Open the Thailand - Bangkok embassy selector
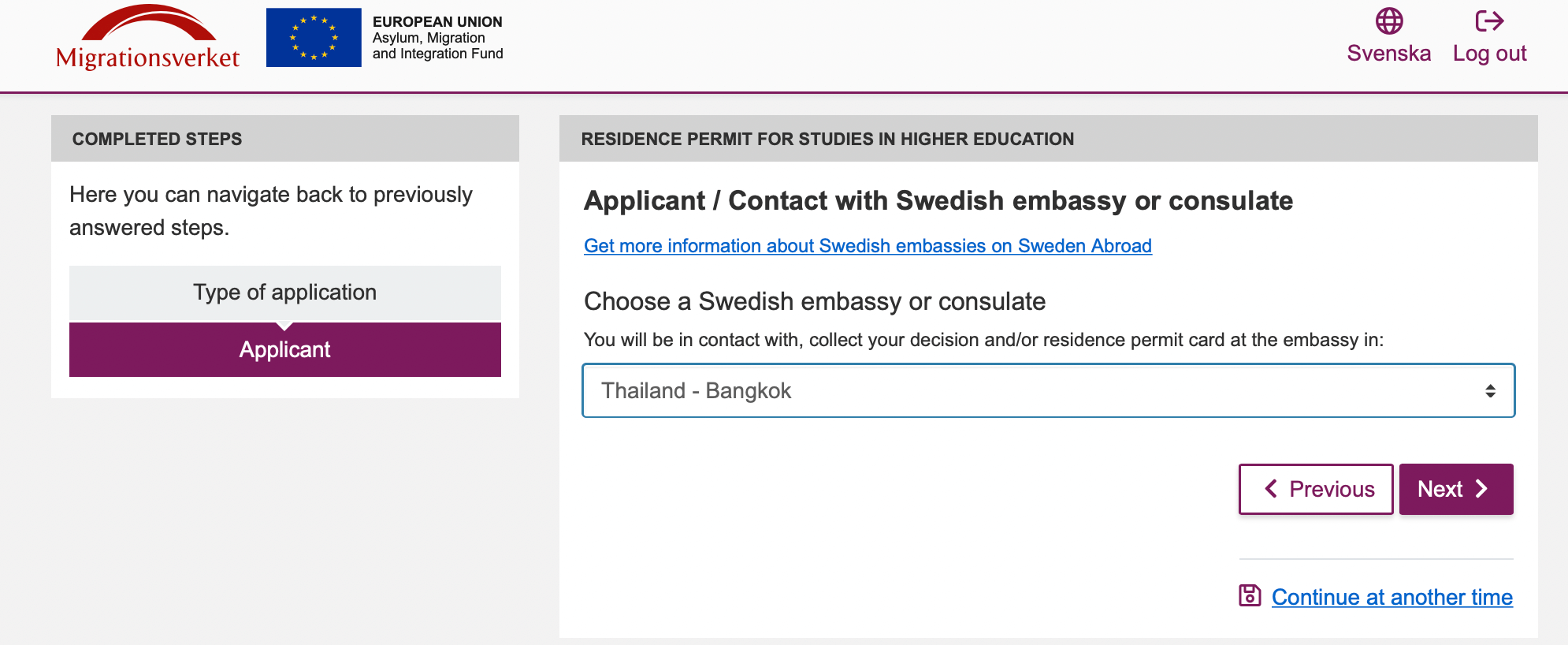 pos(1048,390)
